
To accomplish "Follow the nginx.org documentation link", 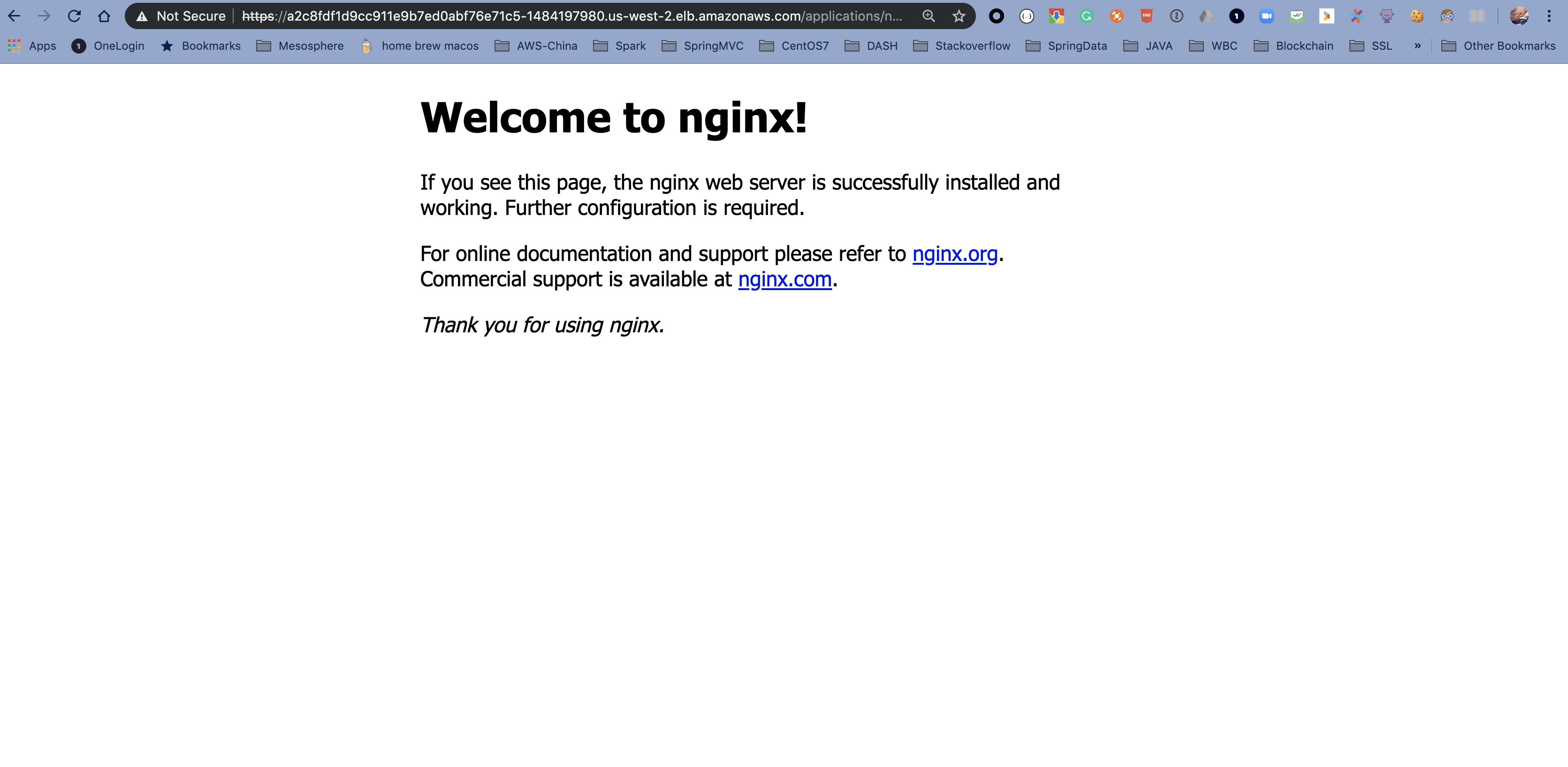I will click(x=954, y=253).
